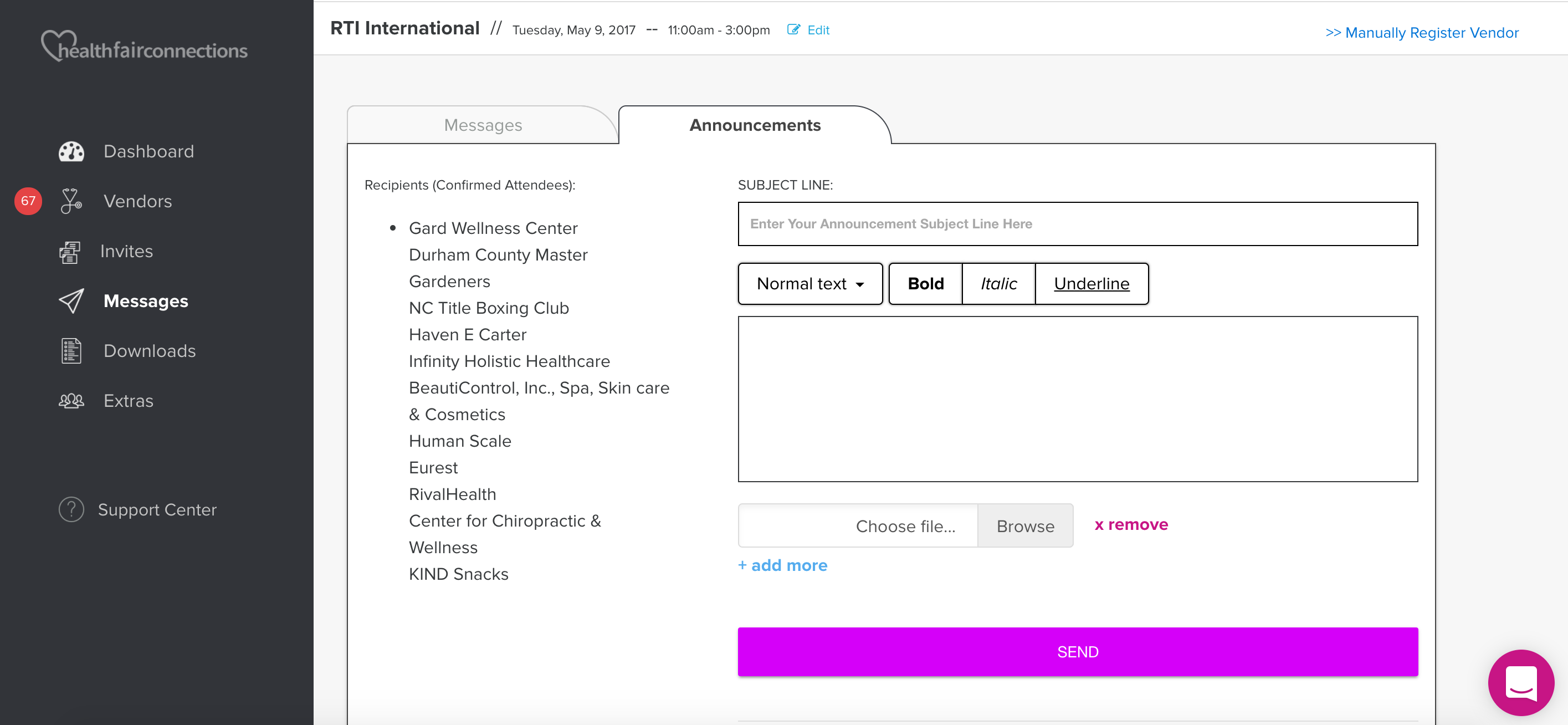The image size is (1568, 725).
Task: Click recipient RivalHealth
Action: [452, 494]
